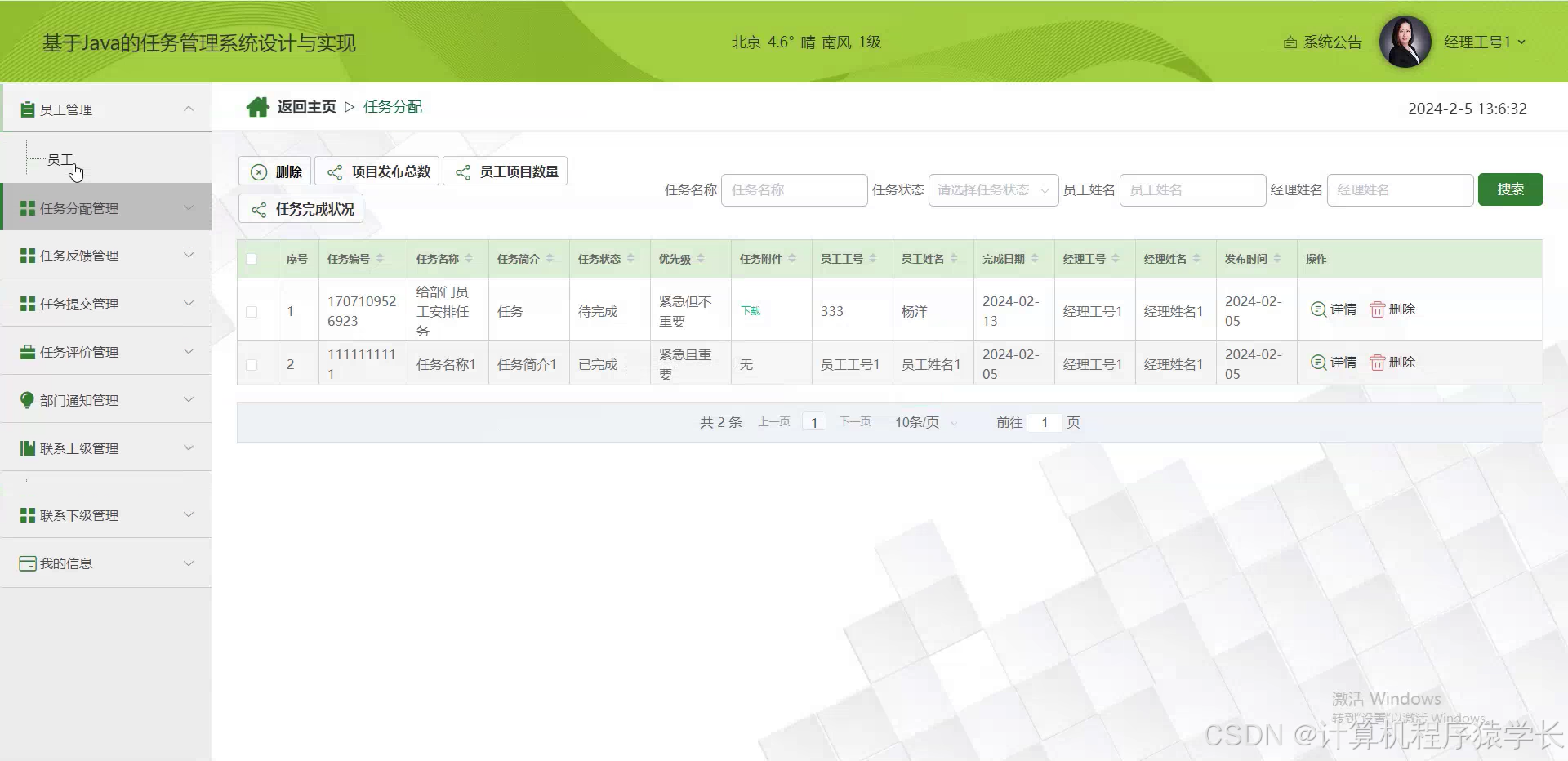Click the details icon in row 2
Image resolution: width=1568 pixels, height=761 pixels.
[x=1318, y=363]
